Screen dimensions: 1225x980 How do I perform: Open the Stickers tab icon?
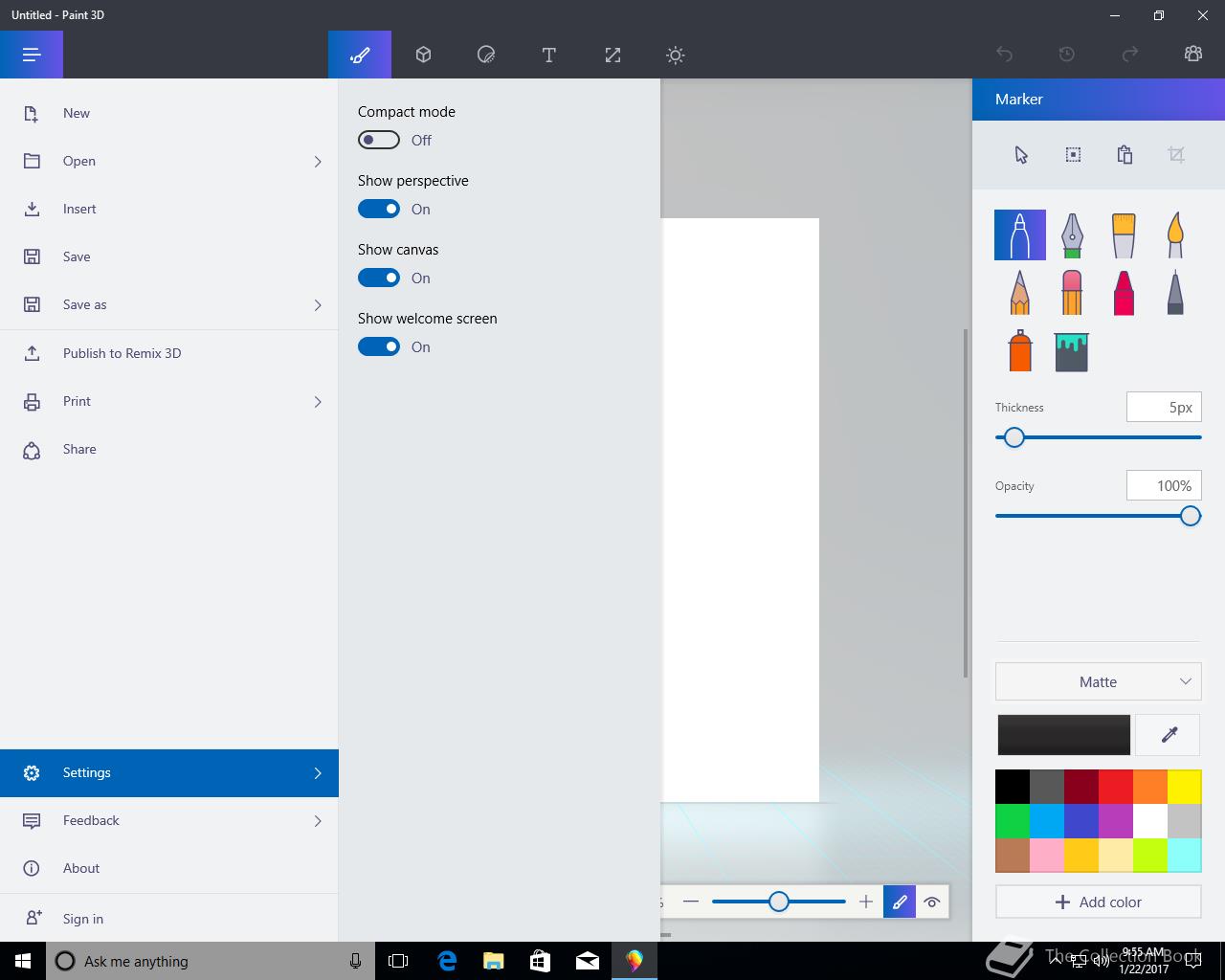486,55
